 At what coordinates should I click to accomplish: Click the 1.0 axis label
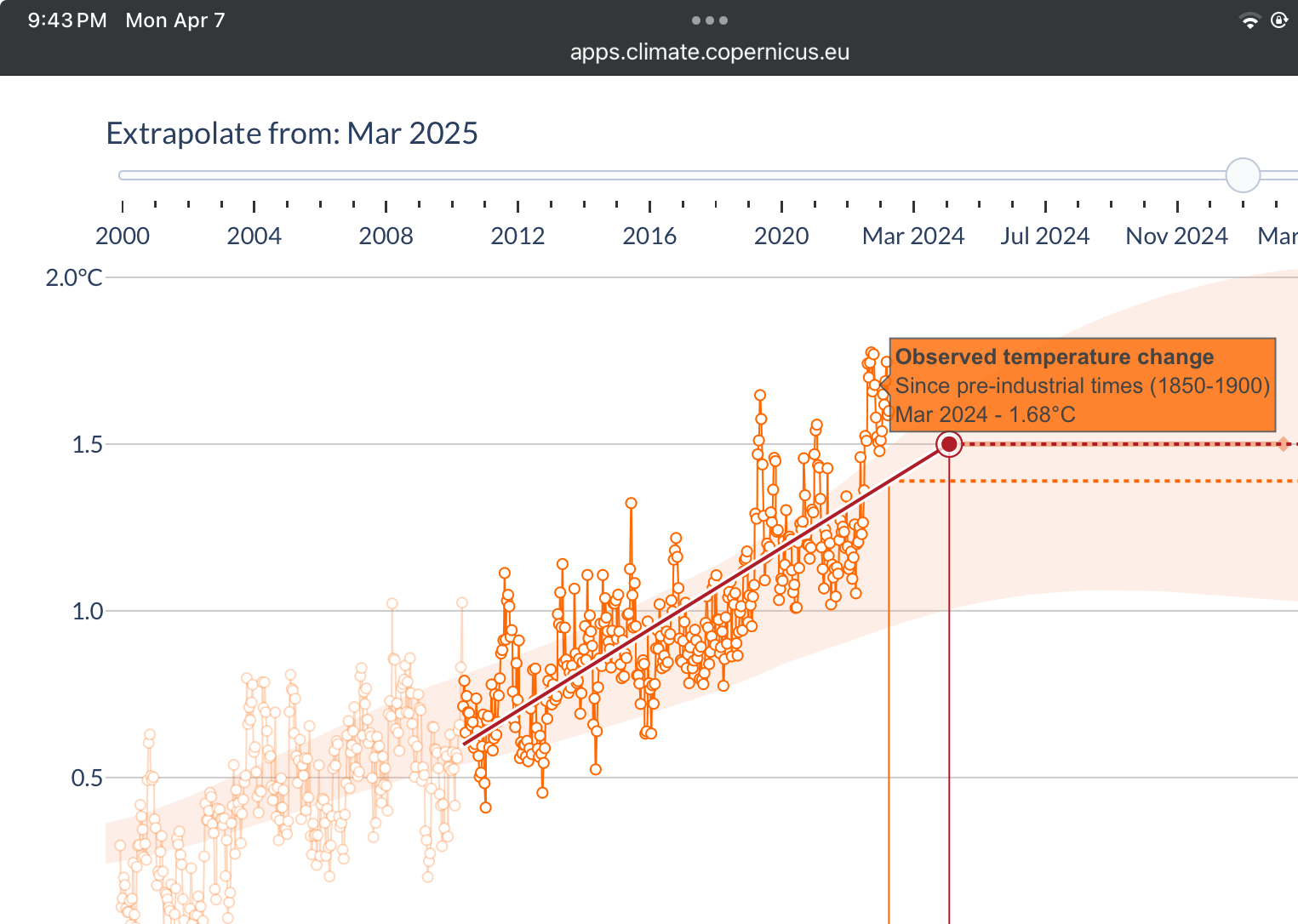88,611
